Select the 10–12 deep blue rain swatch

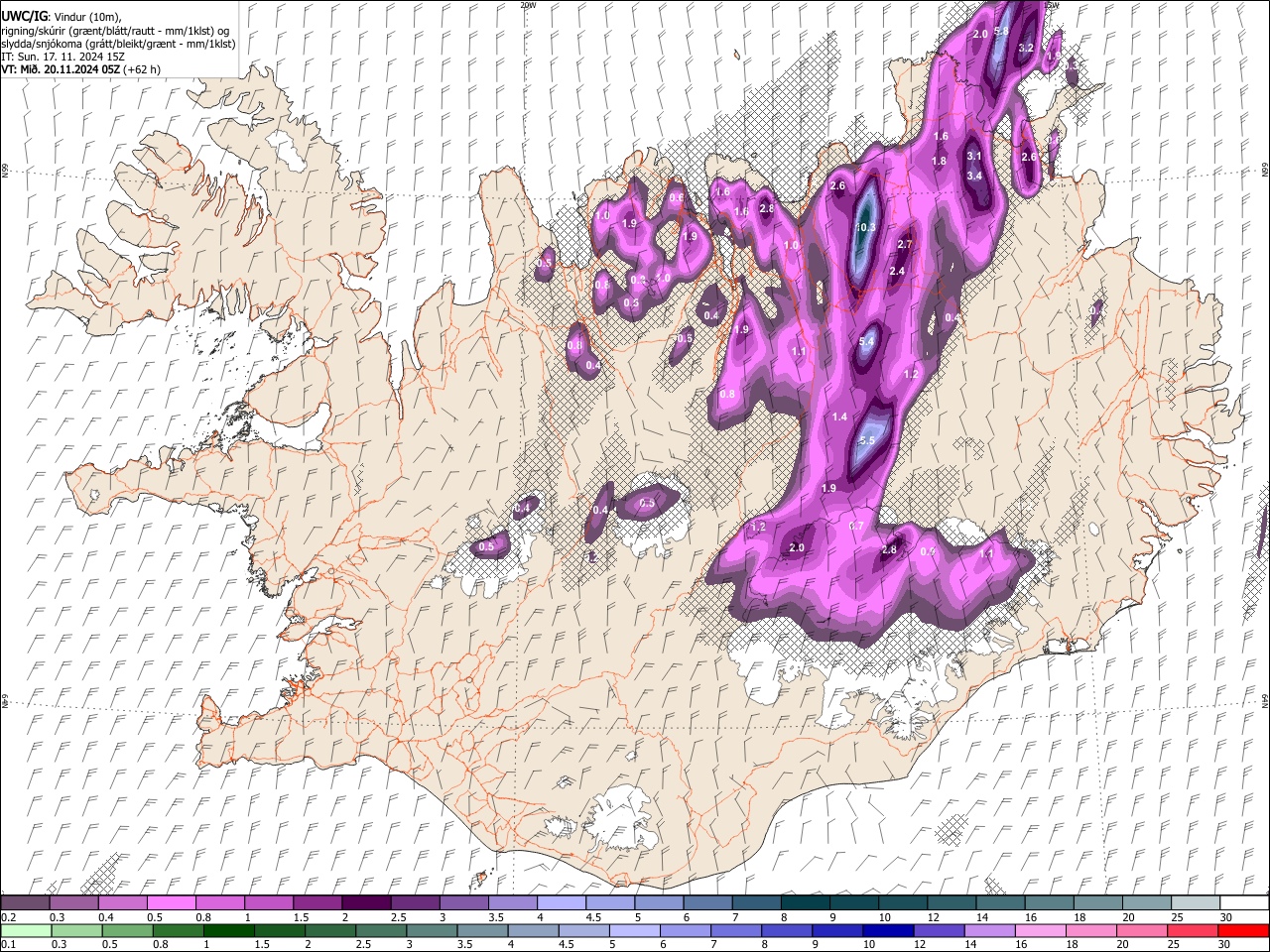click(x=887, y=930)
